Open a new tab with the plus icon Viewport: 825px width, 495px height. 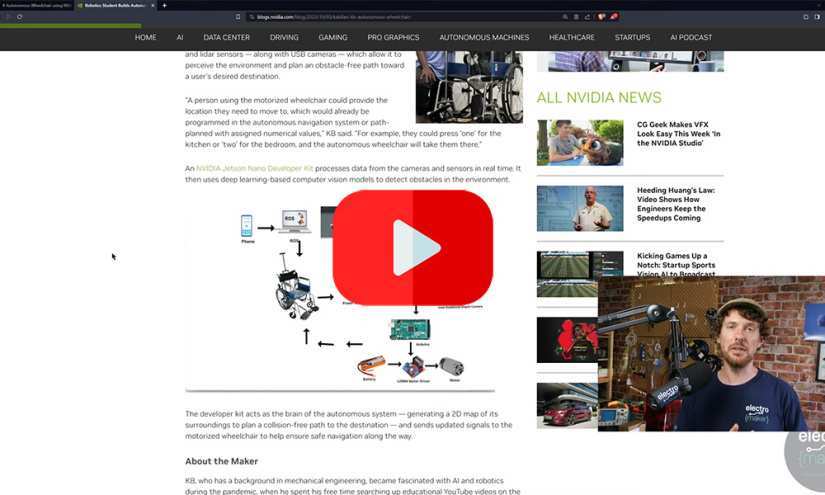[164, 5]
